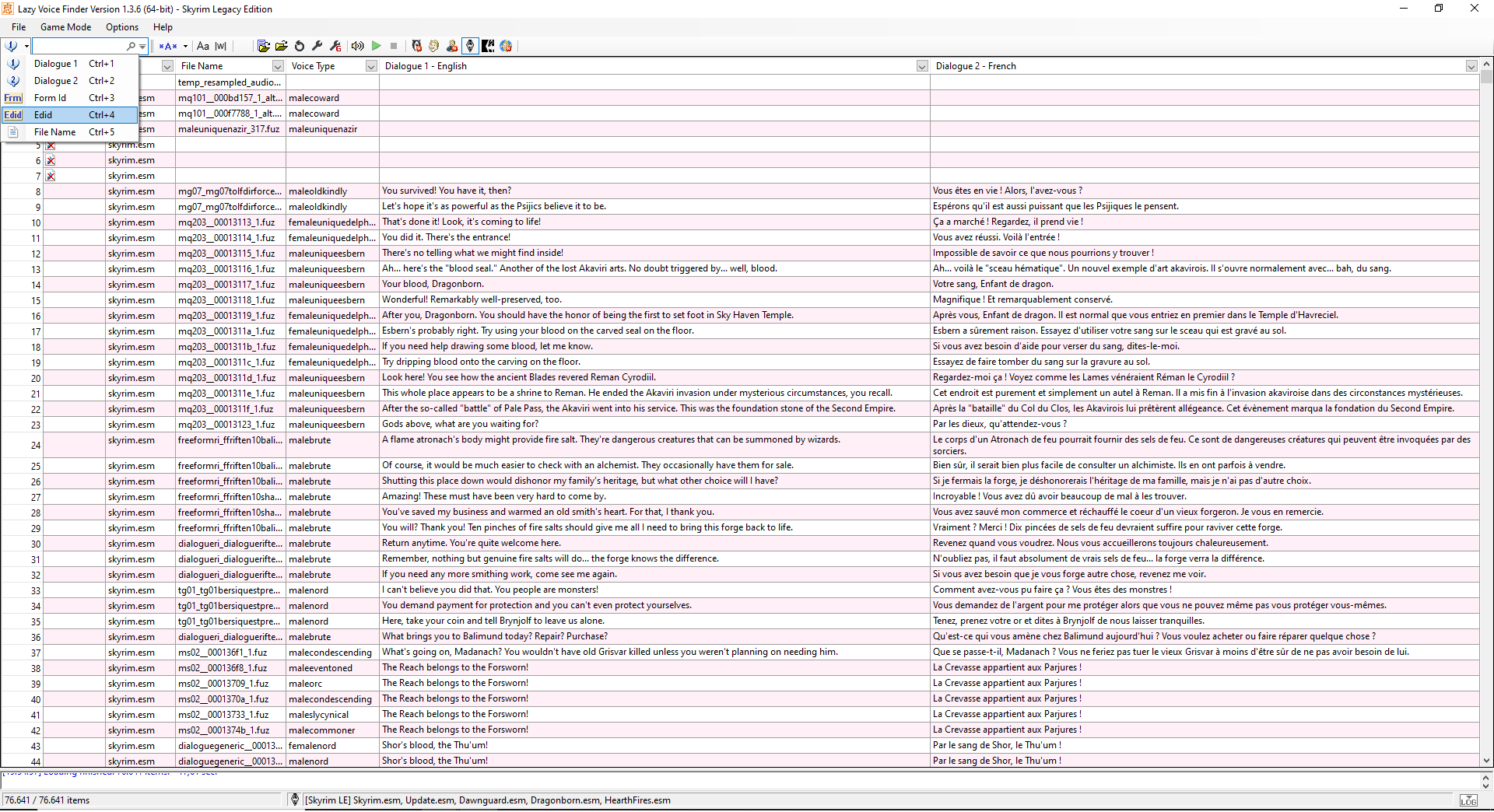Select cell 'You survived! You have it, then?'
This screenshot has width=1494, height=812.
point(654,191)
